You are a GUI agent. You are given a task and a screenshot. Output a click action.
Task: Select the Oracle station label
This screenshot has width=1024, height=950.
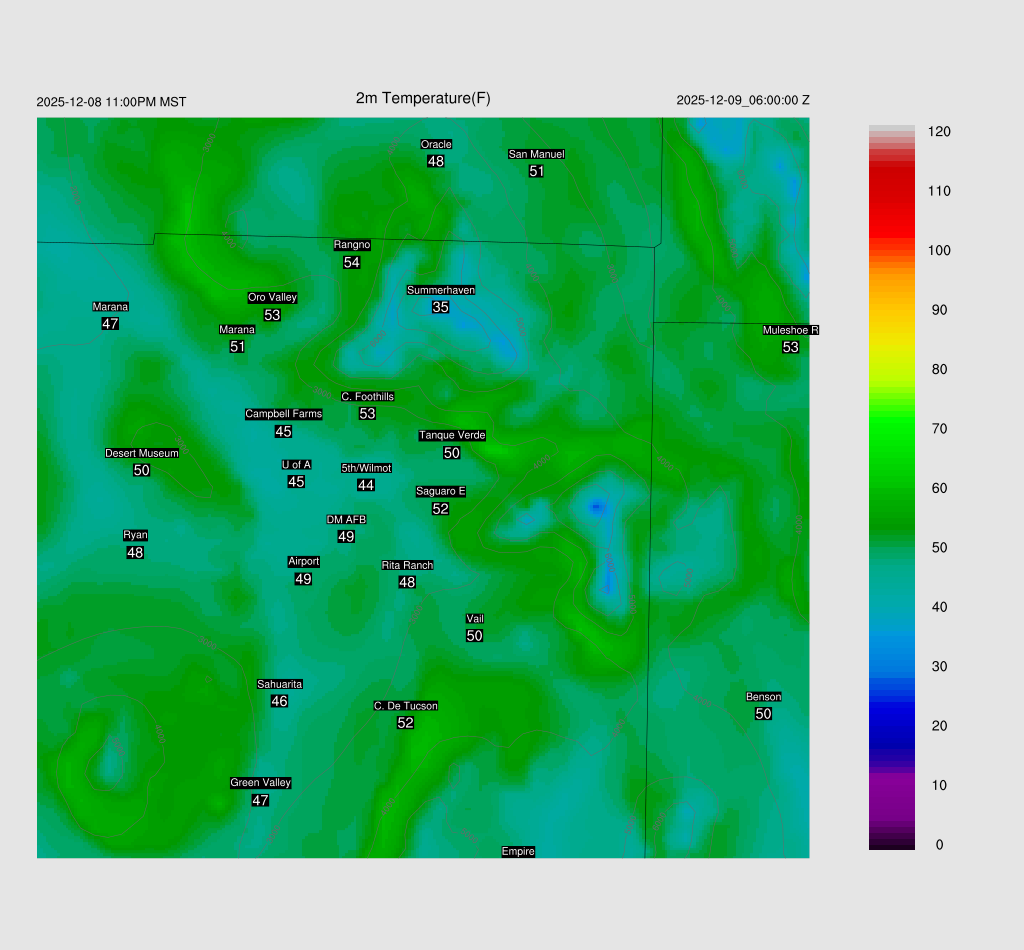tap(436, 144)
